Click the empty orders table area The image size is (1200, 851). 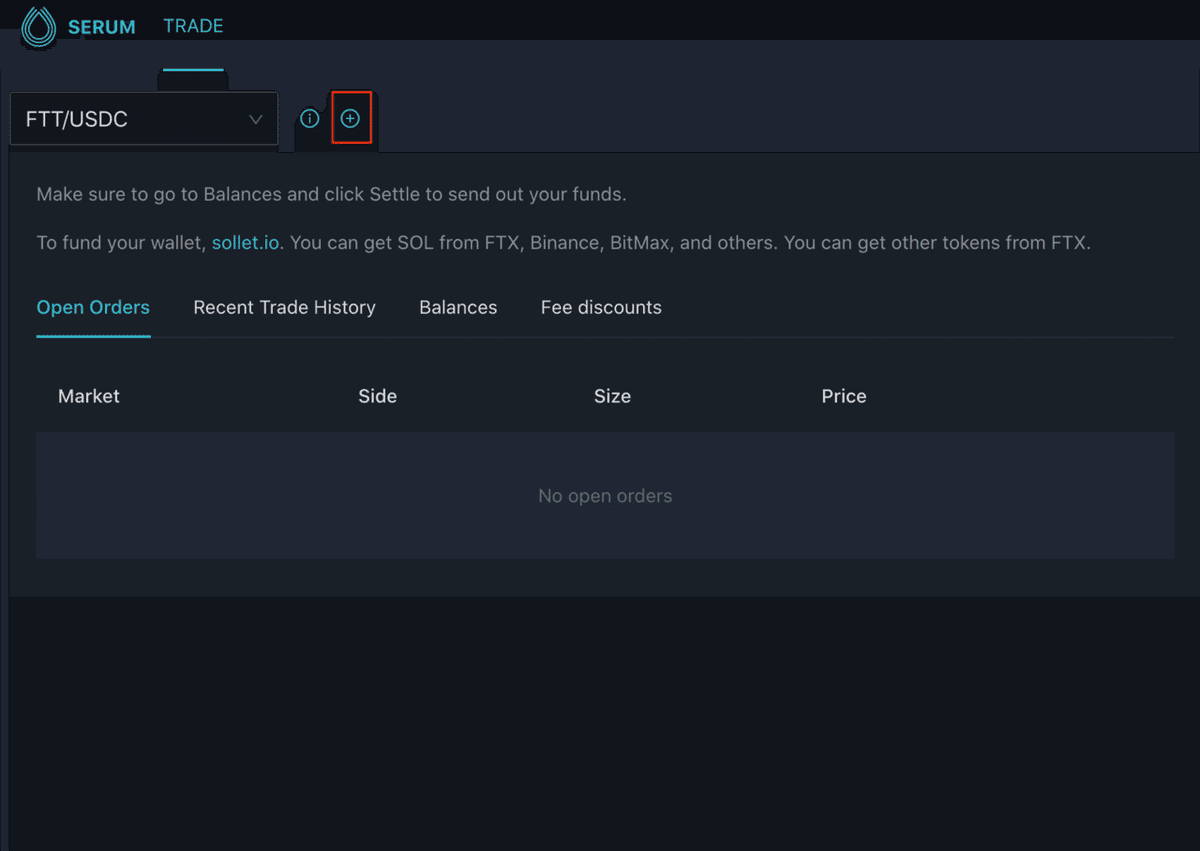coord(300,530)
